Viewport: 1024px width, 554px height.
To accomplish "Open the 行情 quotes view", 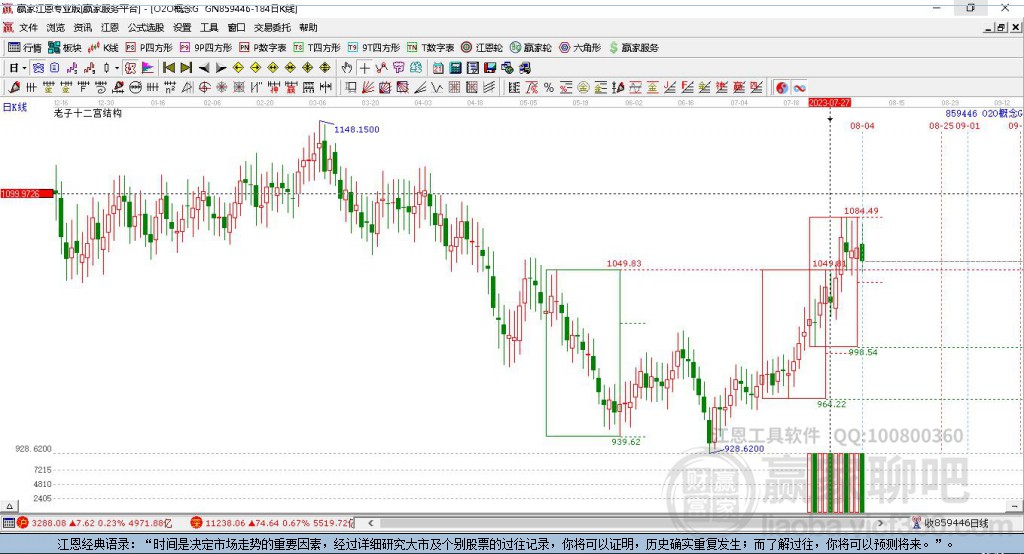I will (x=25, y=48).
